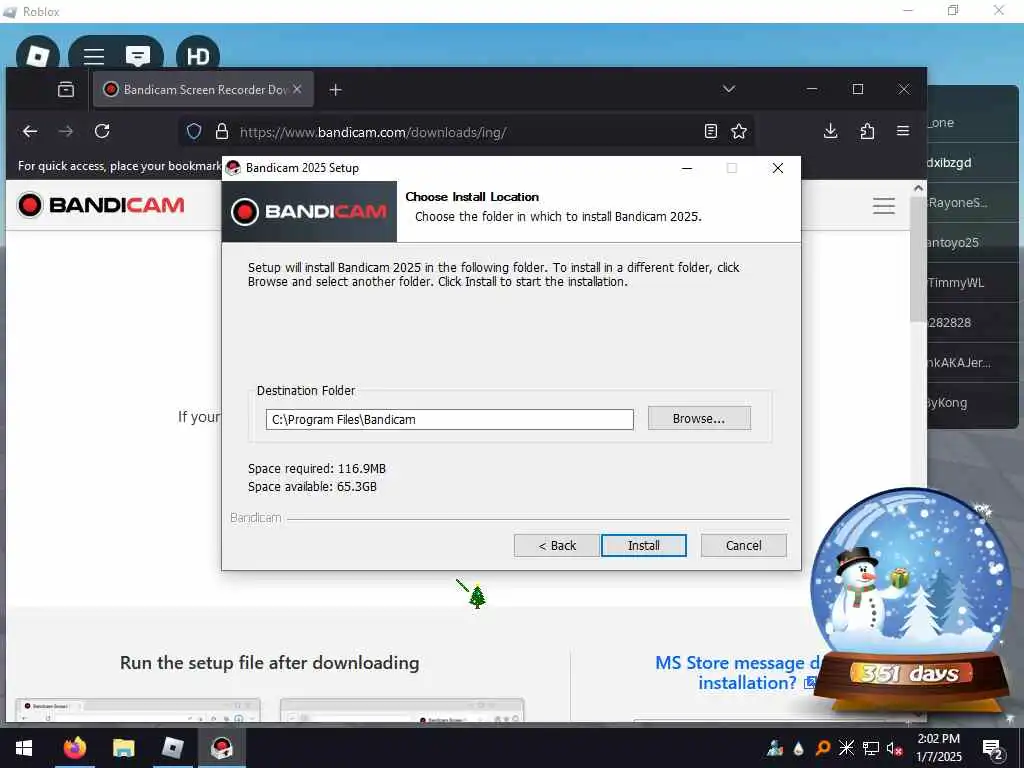Click the orange magnifier tray icon
Viewport: 1024px width, 768px height.
tap(823, 748)
